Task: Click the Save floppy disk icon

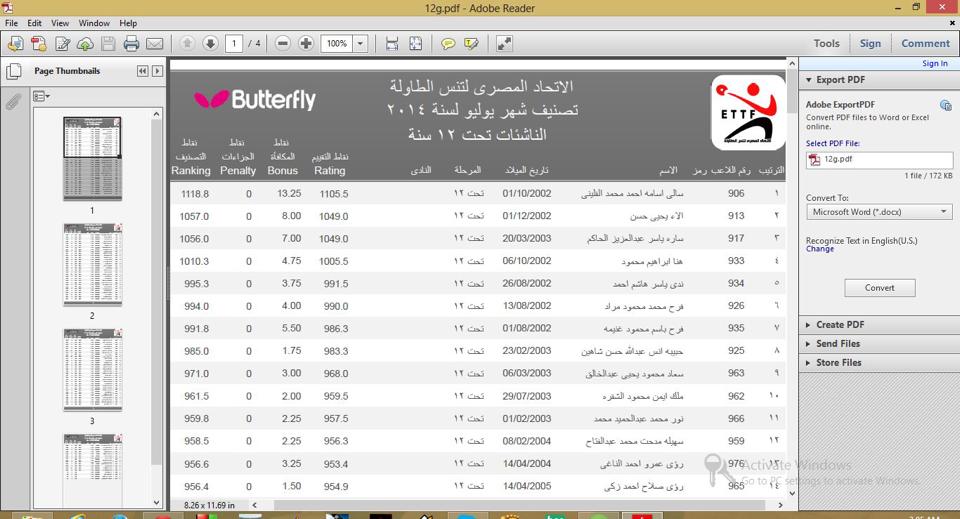Action: pyautogui.click(x=108, y=43)
